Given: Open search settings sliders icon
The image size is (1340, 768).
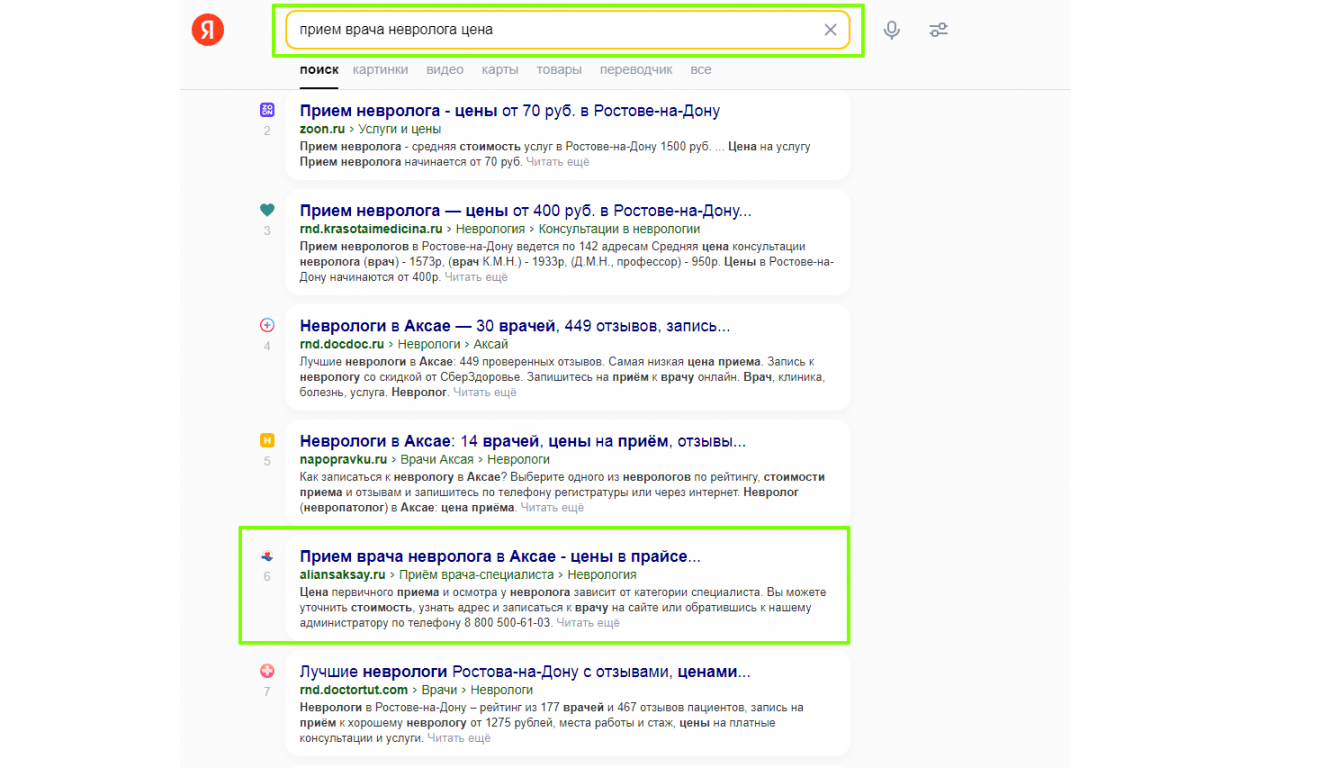Looking at the screenshot, I should (938, 30).
